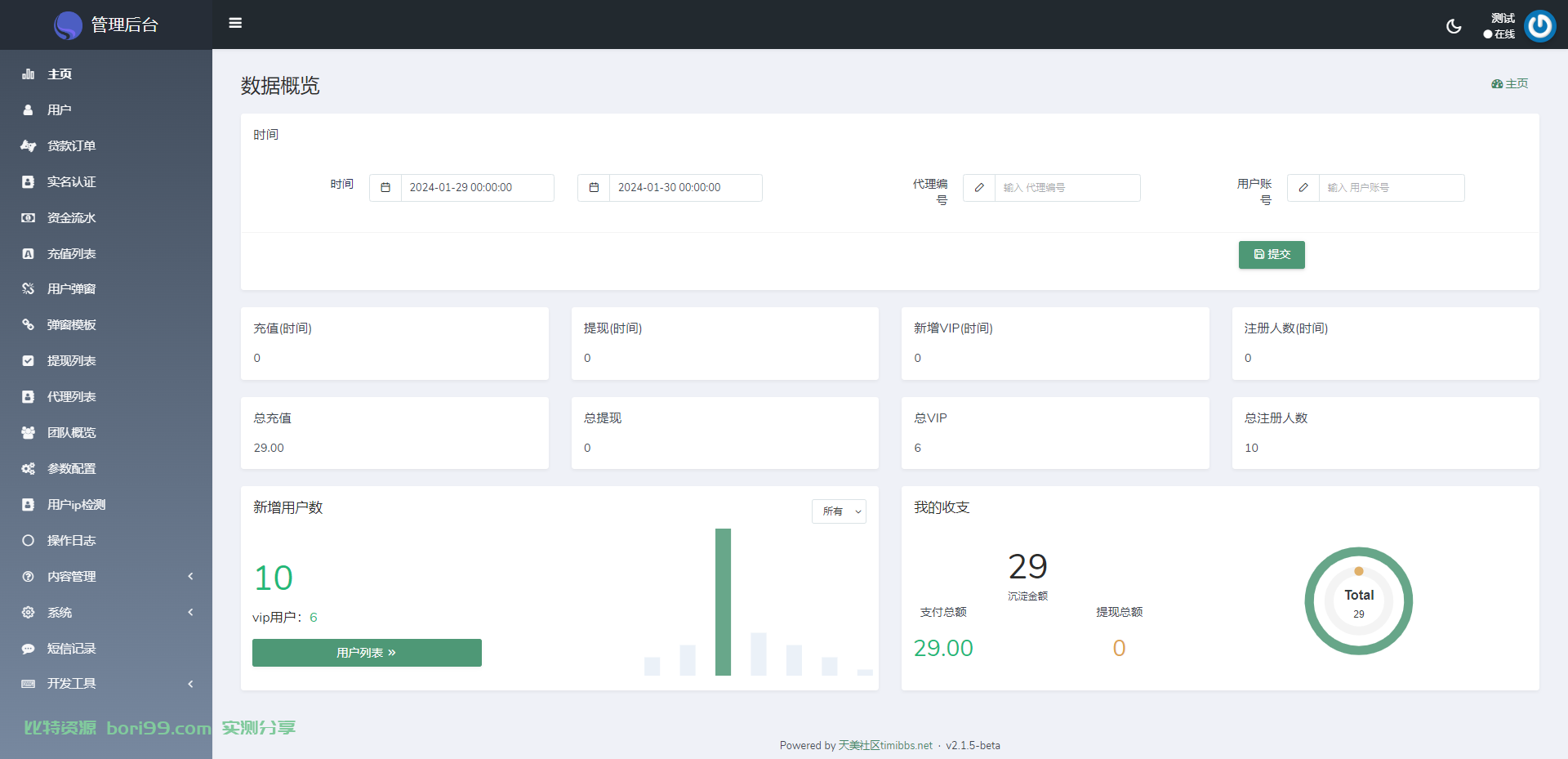Image resolution: width=1568 pixels, height=759 pixels.
Task: Click the 资金流水 money icon
Action: (x=28, y=218)
